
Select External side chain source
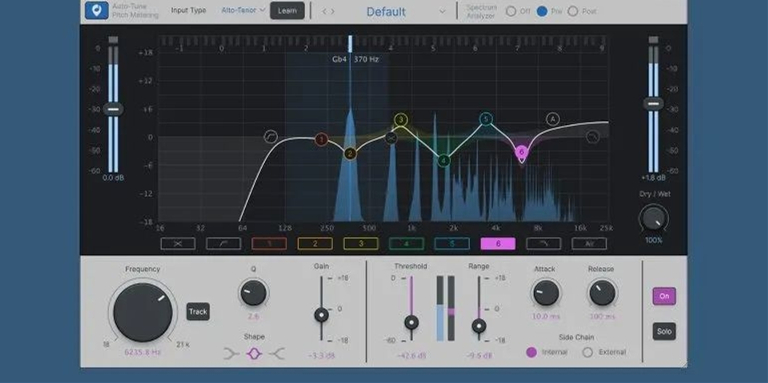[588, 352]
